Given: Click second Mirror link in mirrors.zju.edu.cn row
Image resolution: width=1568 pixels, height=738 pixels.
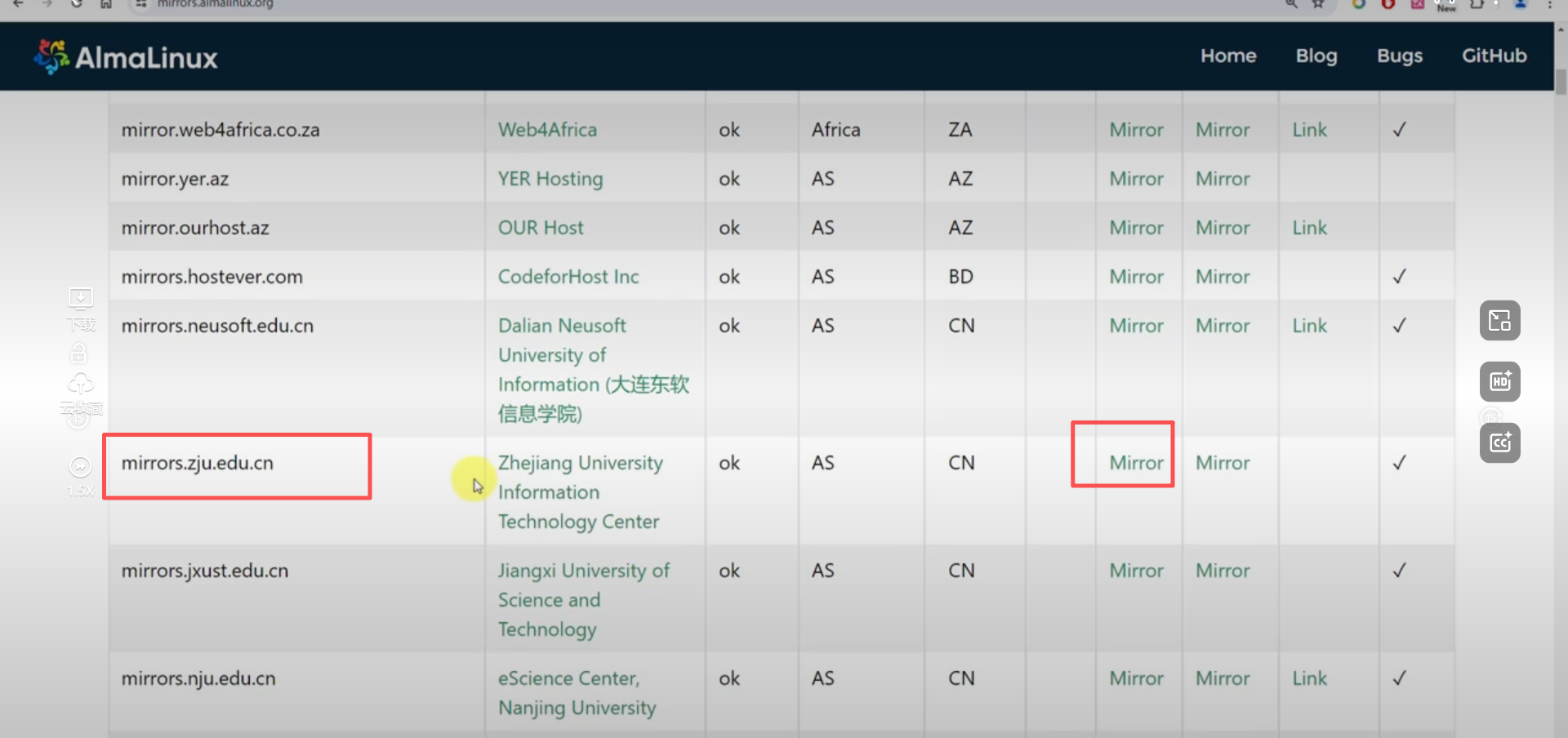Looking at the screenshot, I should coord(1223,463).
